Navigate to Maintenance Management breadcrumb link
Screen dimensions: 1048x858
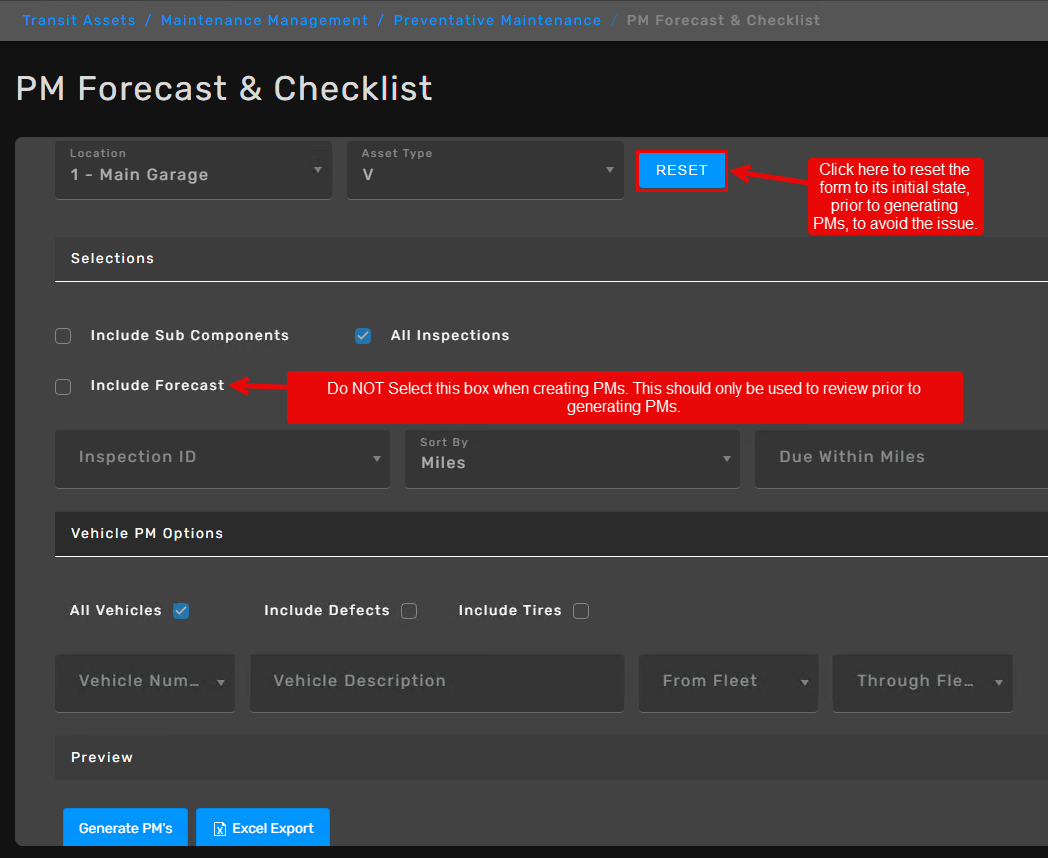(x=264, y=20)
